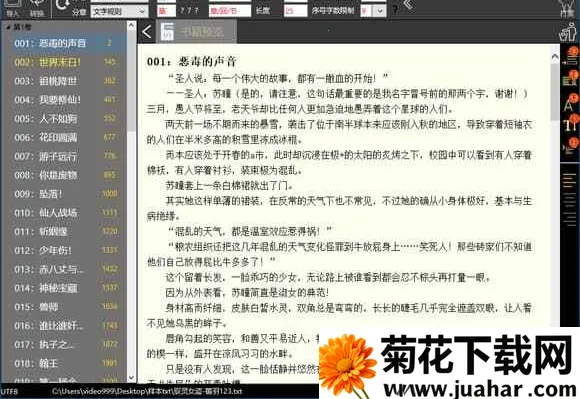Click the text lines layout icon in sidebar
The image size is (580, 399).
coord(570,179)
